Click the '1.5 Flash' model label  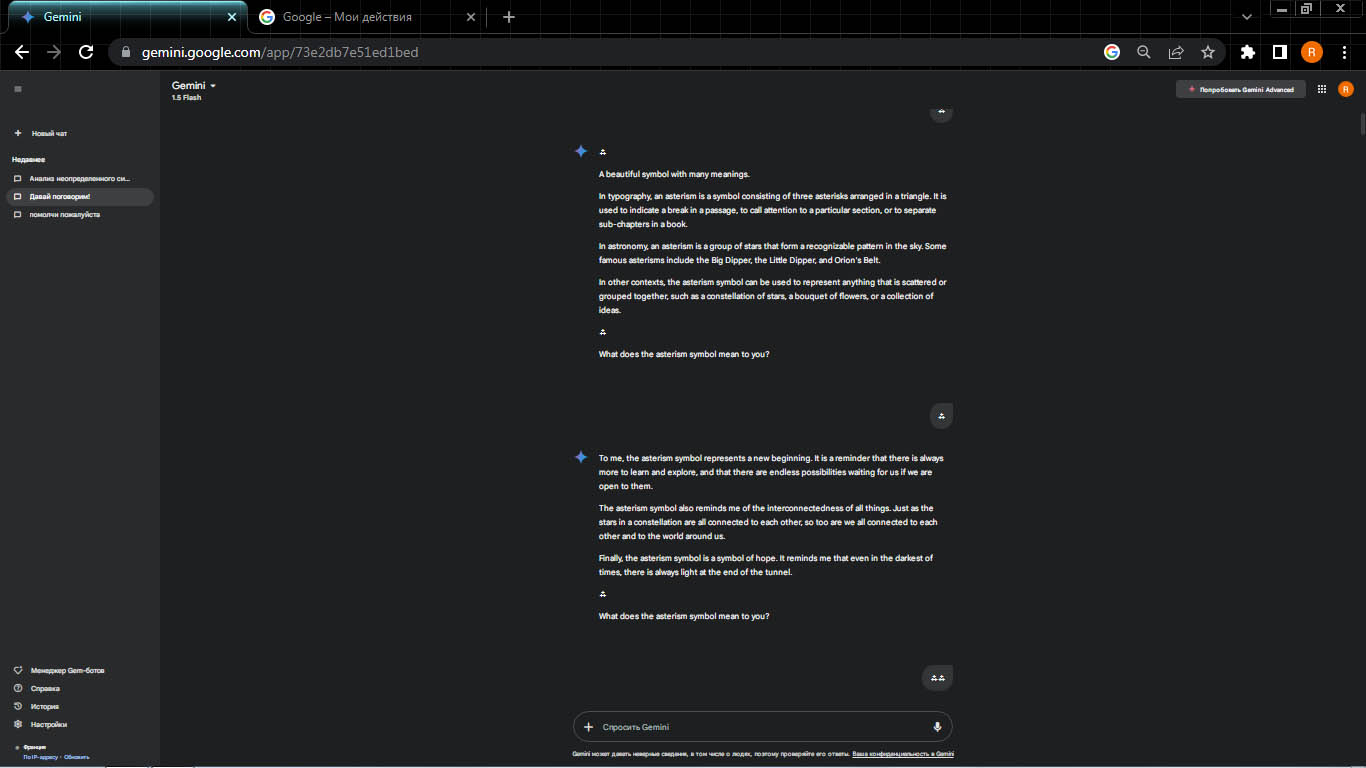point(186,98)
